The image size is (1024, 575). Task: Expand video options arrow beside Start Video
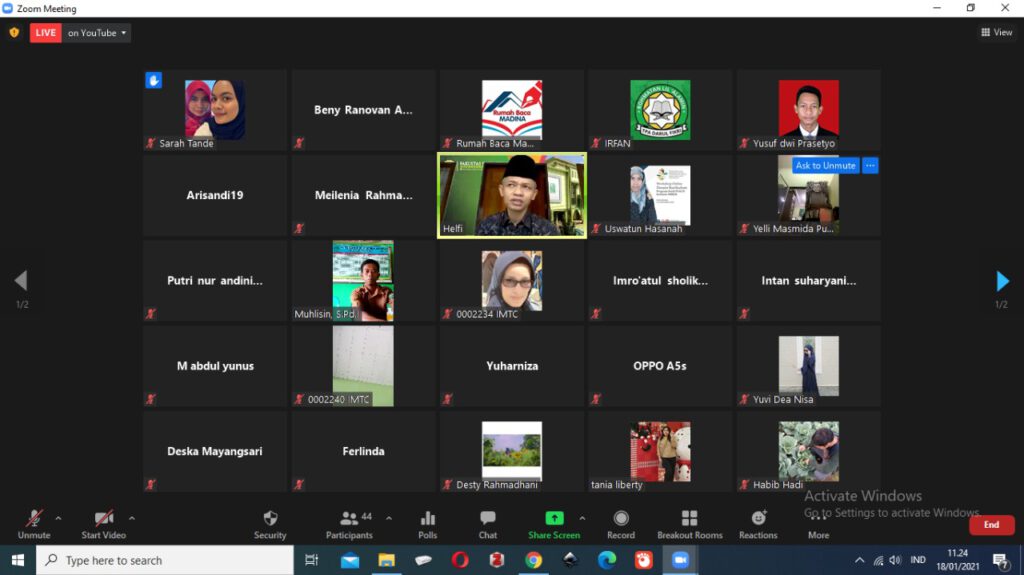[x=132, y=518]
